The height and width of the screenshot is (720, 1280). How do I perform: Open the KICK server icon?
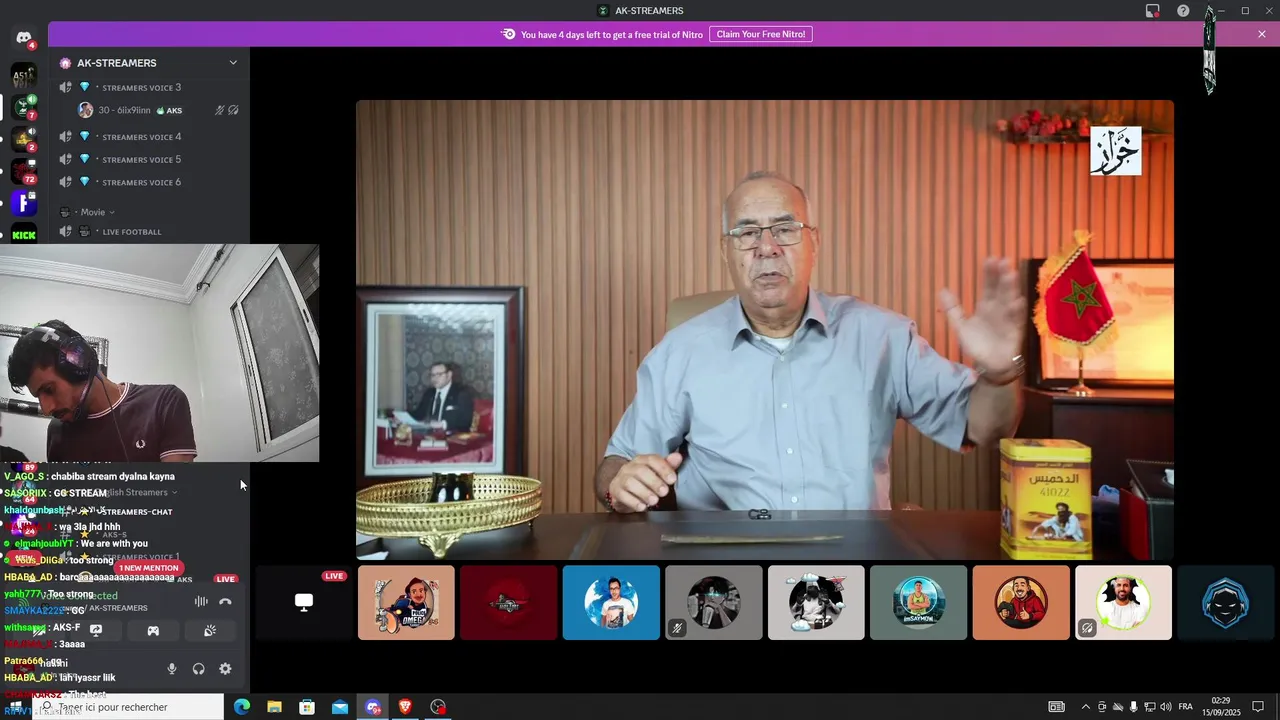point(24,235)
